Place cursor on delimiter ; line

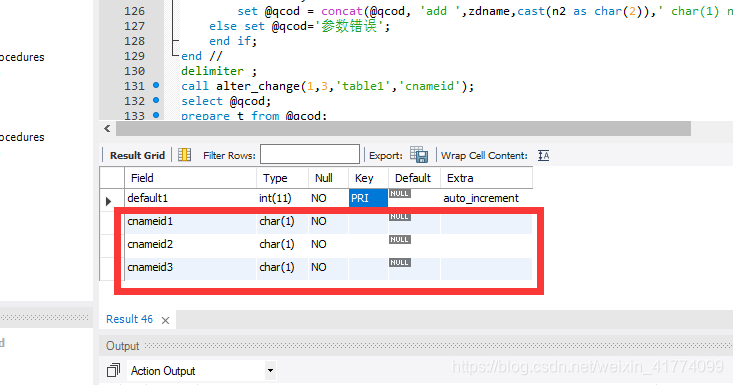pos(219,71)
